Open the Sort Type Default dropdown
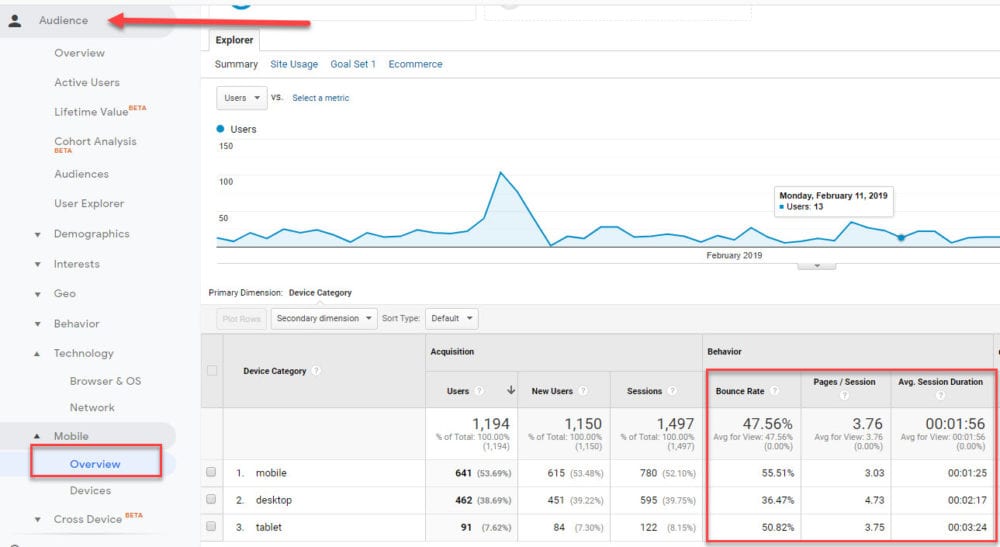 452,319
